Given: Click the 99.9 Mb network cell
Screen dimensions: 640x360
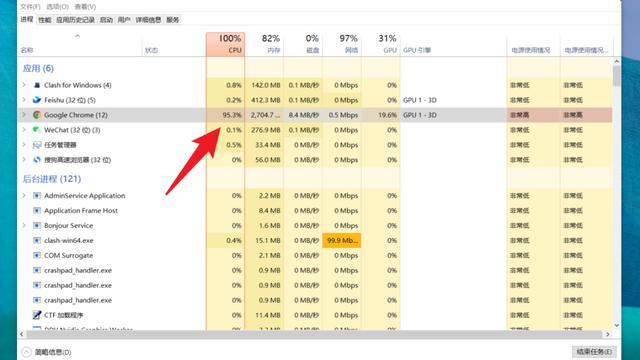Looking at the screenshot, I should coord(342,240).
